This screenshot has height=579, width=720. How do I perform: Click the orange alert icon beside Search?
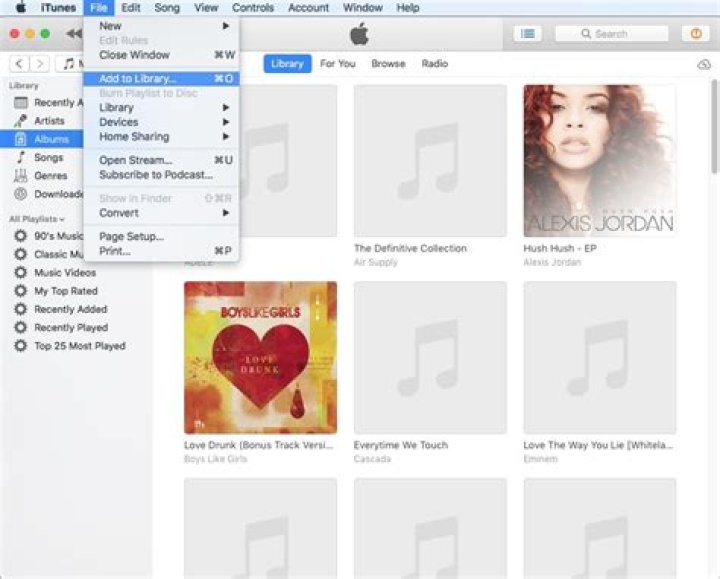pos(696,34)
